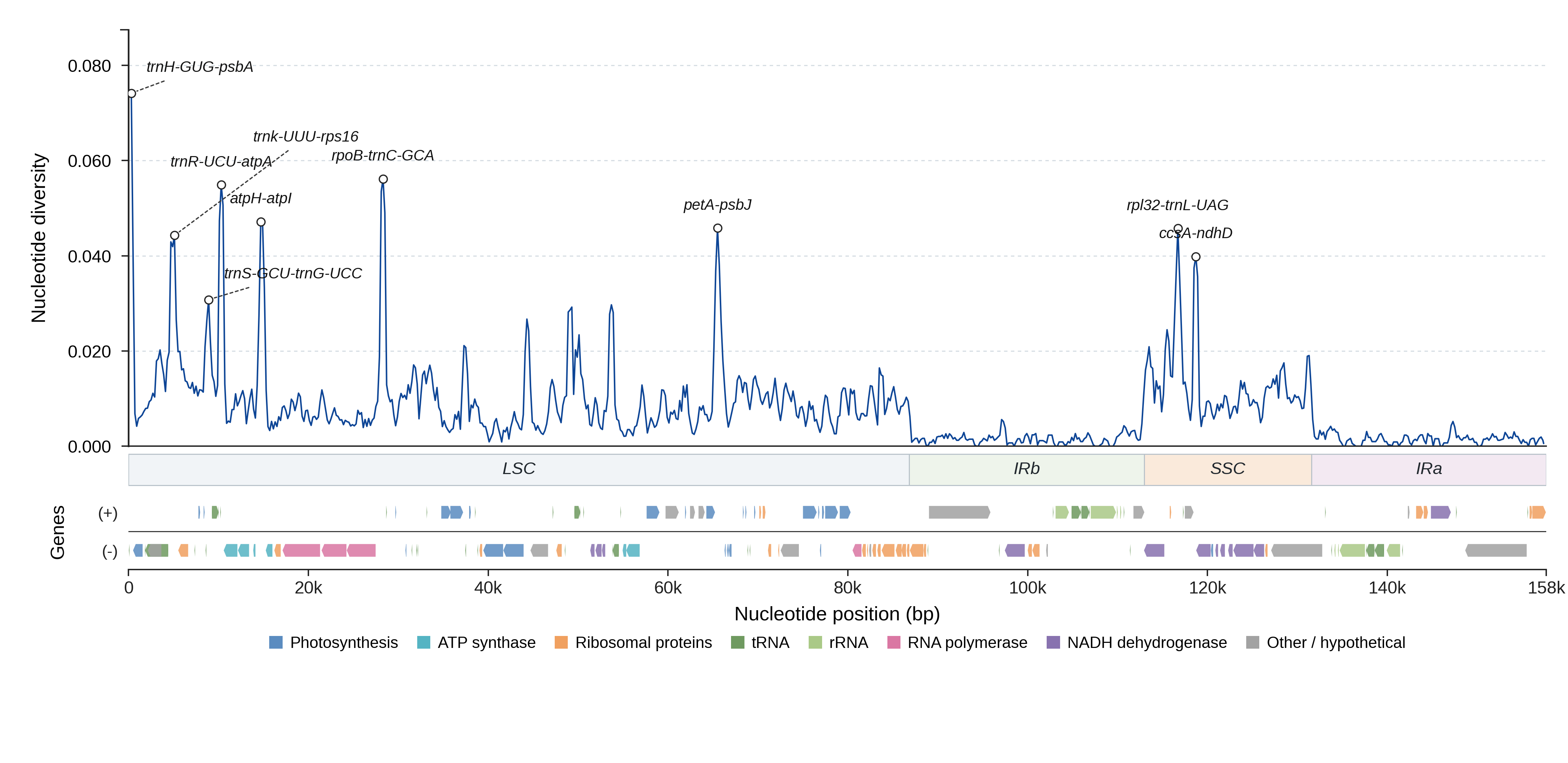Select the 'petA-psbJ' annotation label
Viewport: 1568px width, 763px height.
click(x=717, y=205)
